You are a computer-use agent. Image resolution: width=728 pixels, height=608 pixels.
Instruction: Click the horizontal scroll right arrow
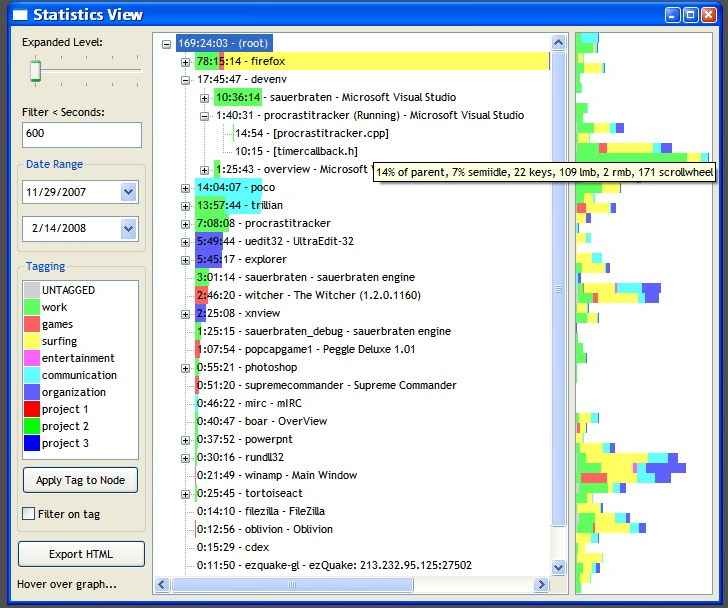[x=541, y=584]
